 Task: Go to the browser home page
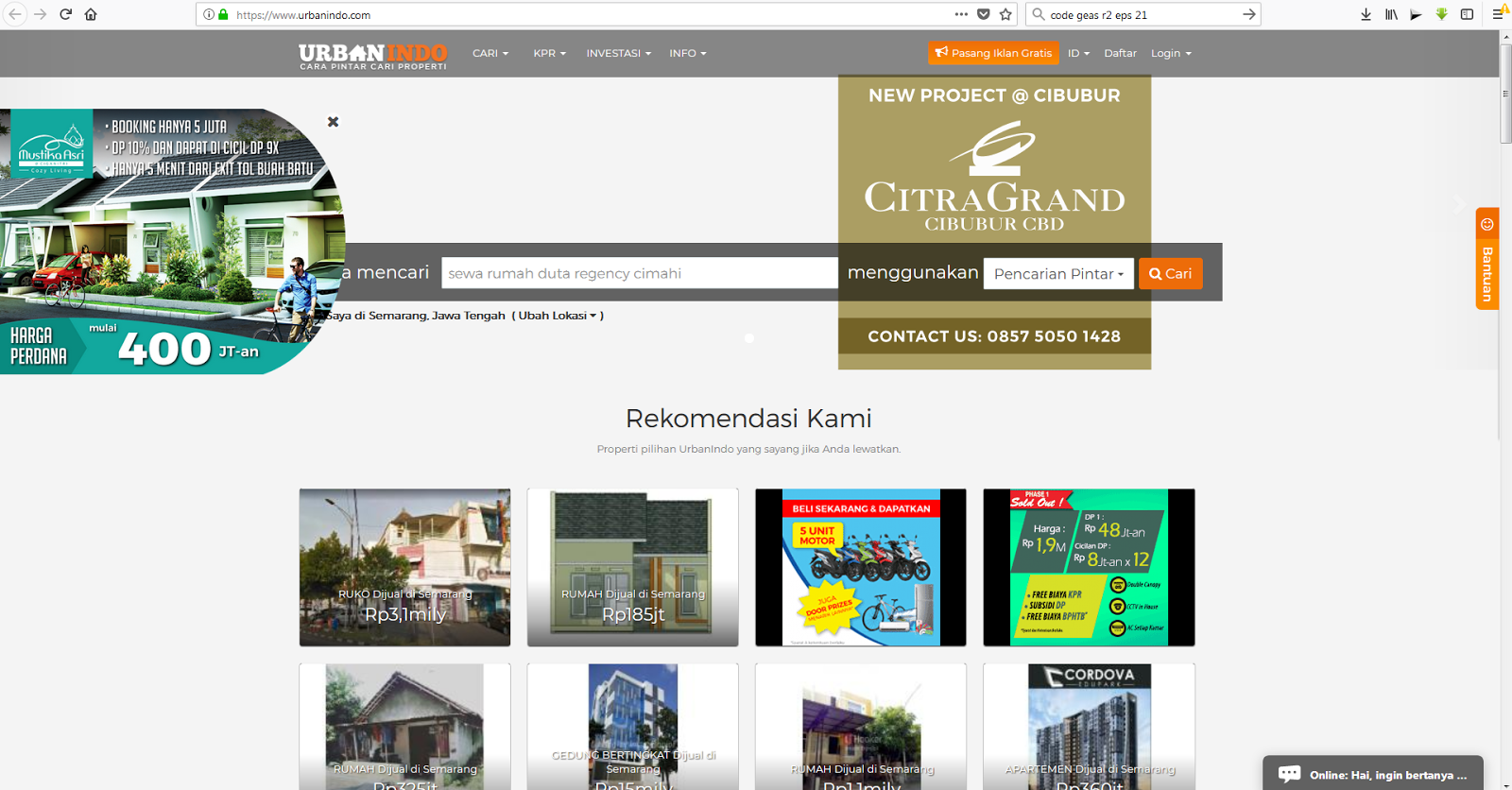point(91,14)
